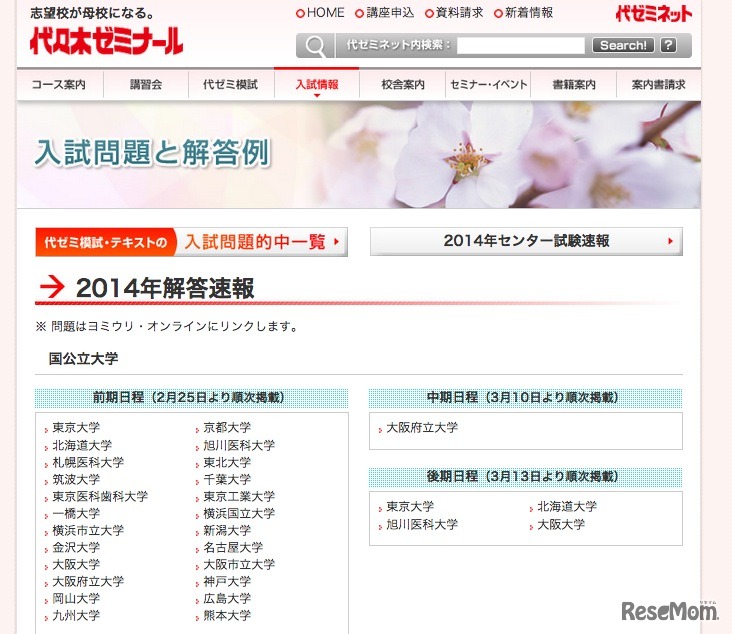The width and height of the screenshot is (732, 634).
Task: Open 大阪大学 in 後期日程 box
Action: click(561, 524)
